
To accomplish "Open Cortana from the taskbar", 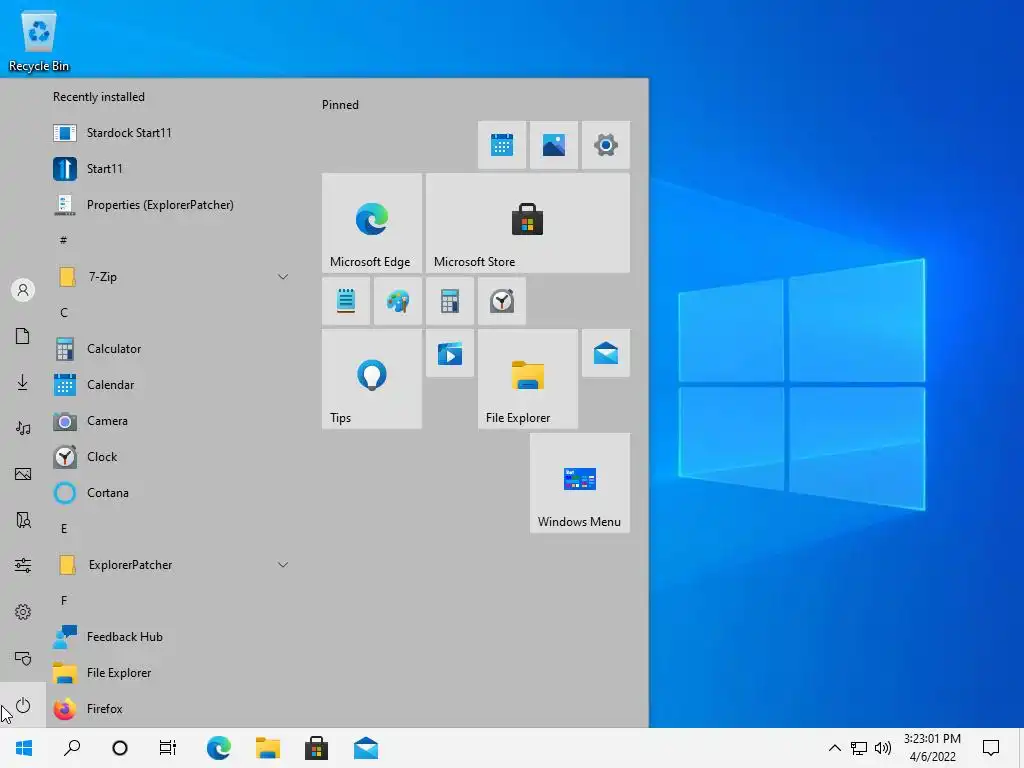I will [x=120, y=748].
